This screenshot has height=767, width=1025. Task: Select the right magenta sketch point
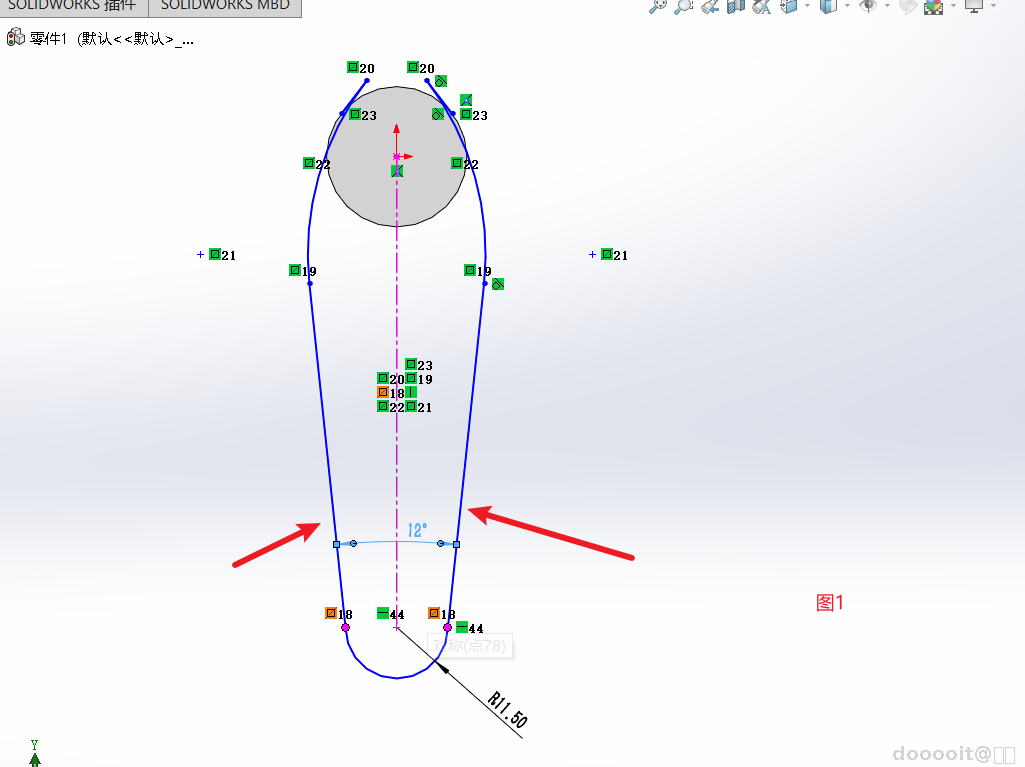tap(447, 628)
